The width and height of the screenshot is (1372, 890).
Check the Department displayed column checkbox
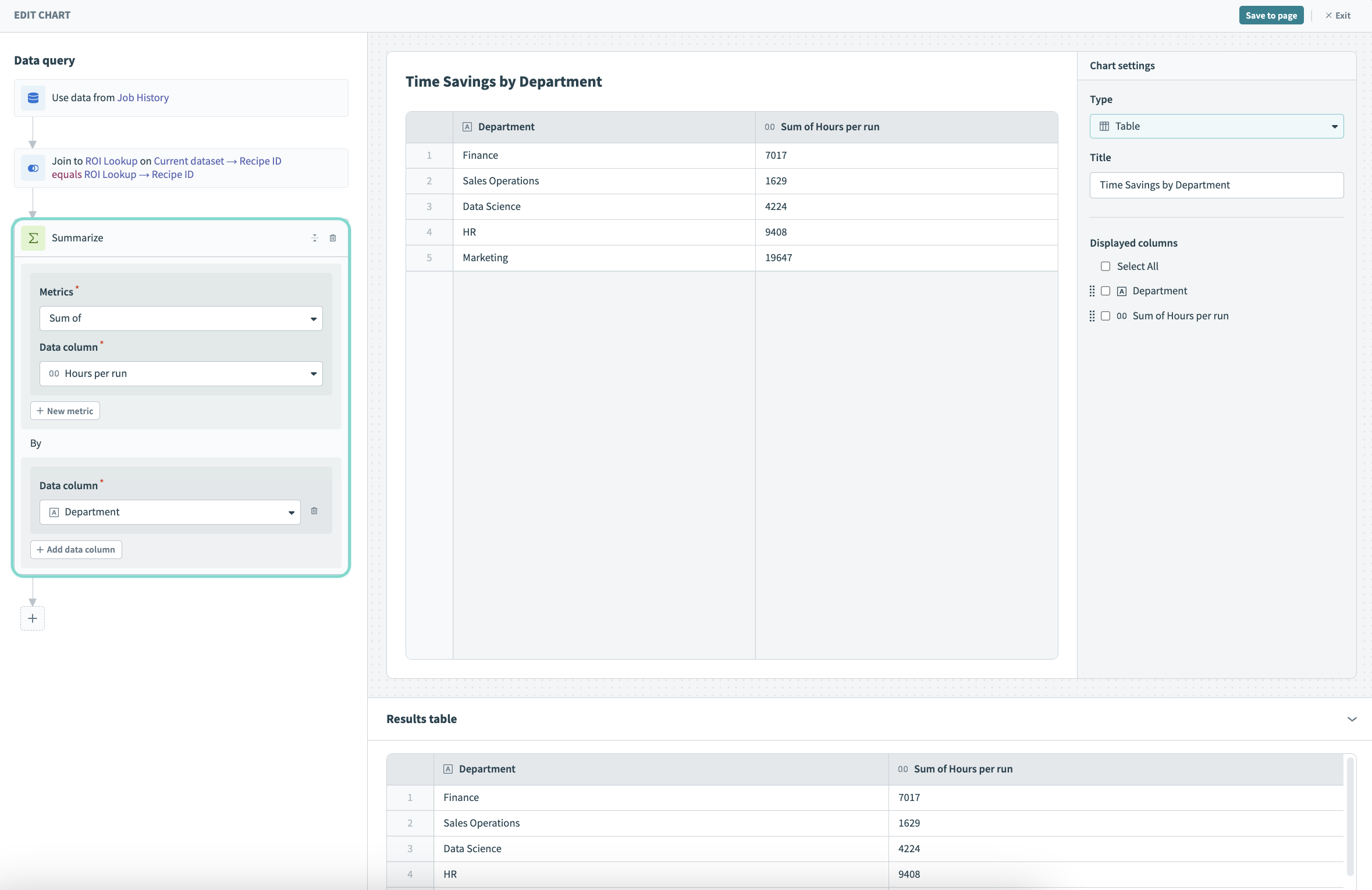pos(1106,291)
